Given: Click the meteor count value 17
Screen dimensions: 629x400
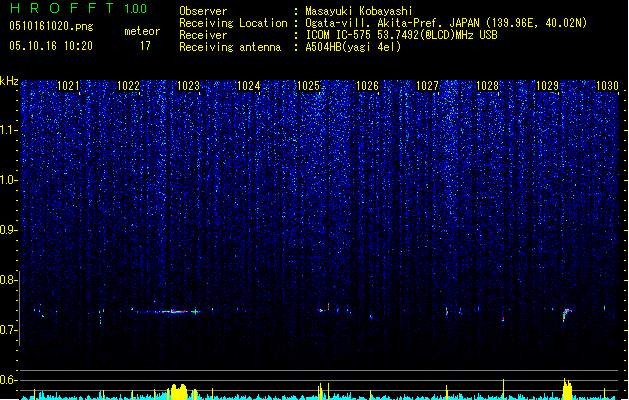Looking at the screenshot, I should coord(145,46).
